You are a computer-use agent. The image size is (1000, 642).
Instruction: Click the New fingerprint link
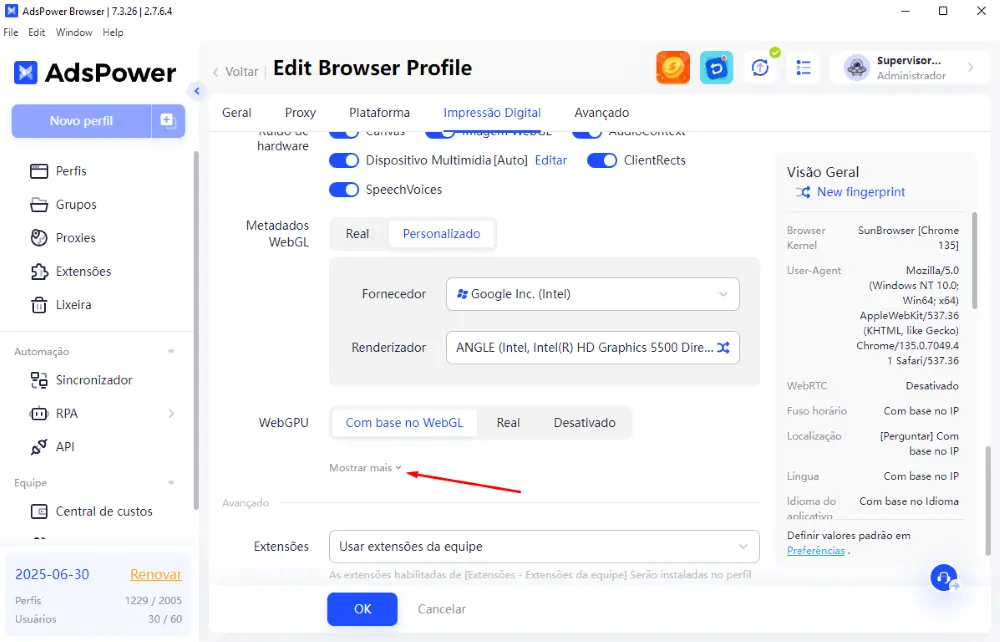[861, 192]
